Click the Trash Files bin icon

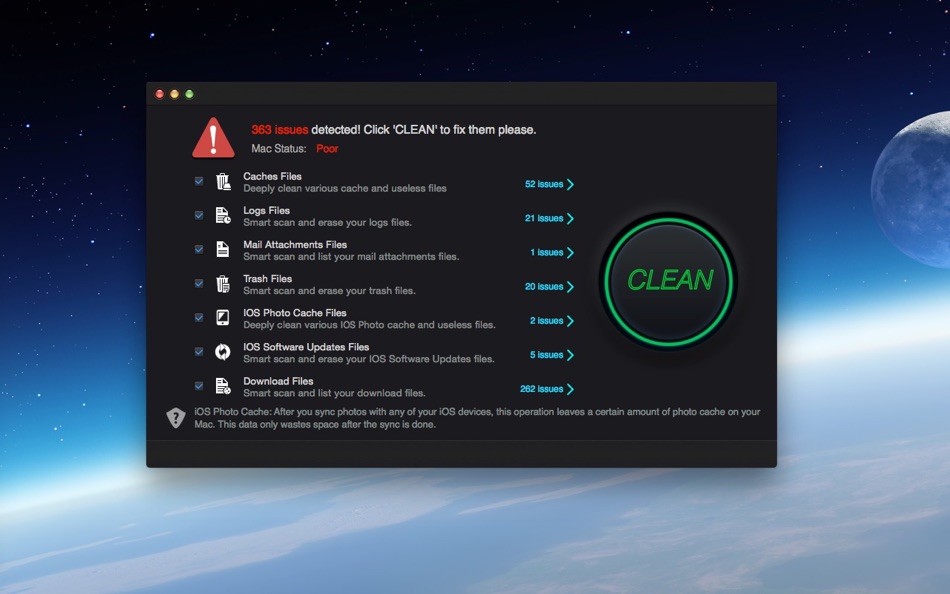click(x=222, y=283)
